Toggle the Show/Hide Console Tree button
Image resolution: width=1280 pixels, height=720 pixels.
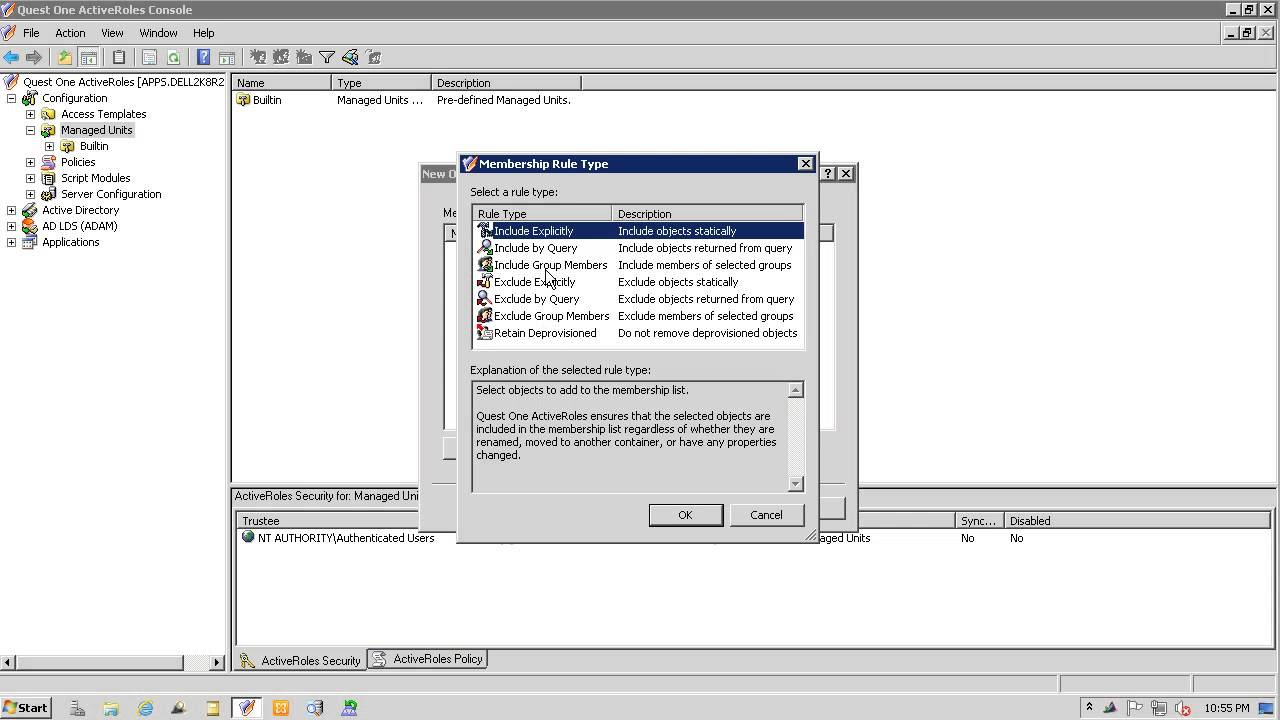tap(88, 57)
